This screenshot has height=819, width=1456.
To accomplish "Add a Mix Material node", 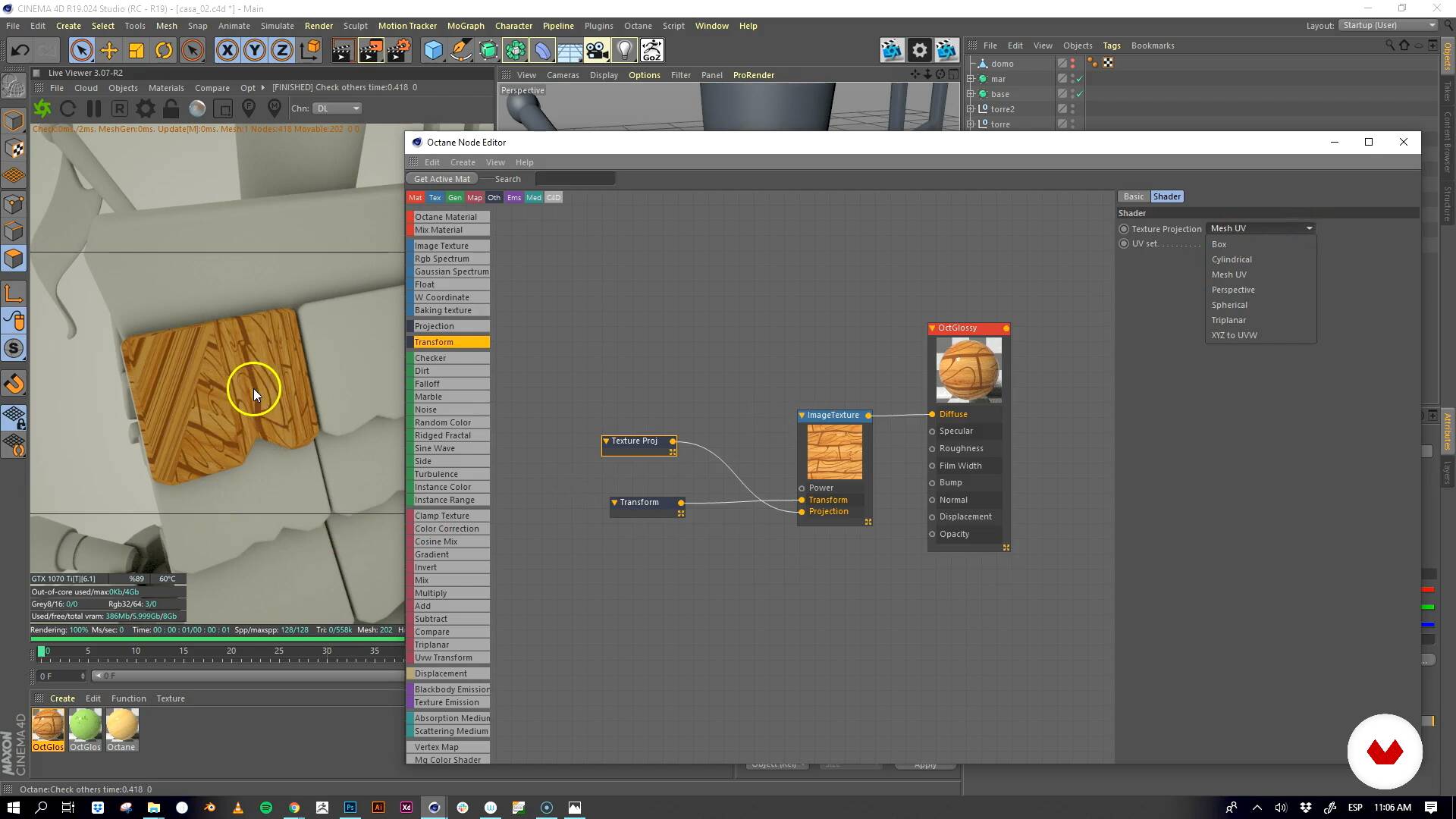I will pos(448,230).
